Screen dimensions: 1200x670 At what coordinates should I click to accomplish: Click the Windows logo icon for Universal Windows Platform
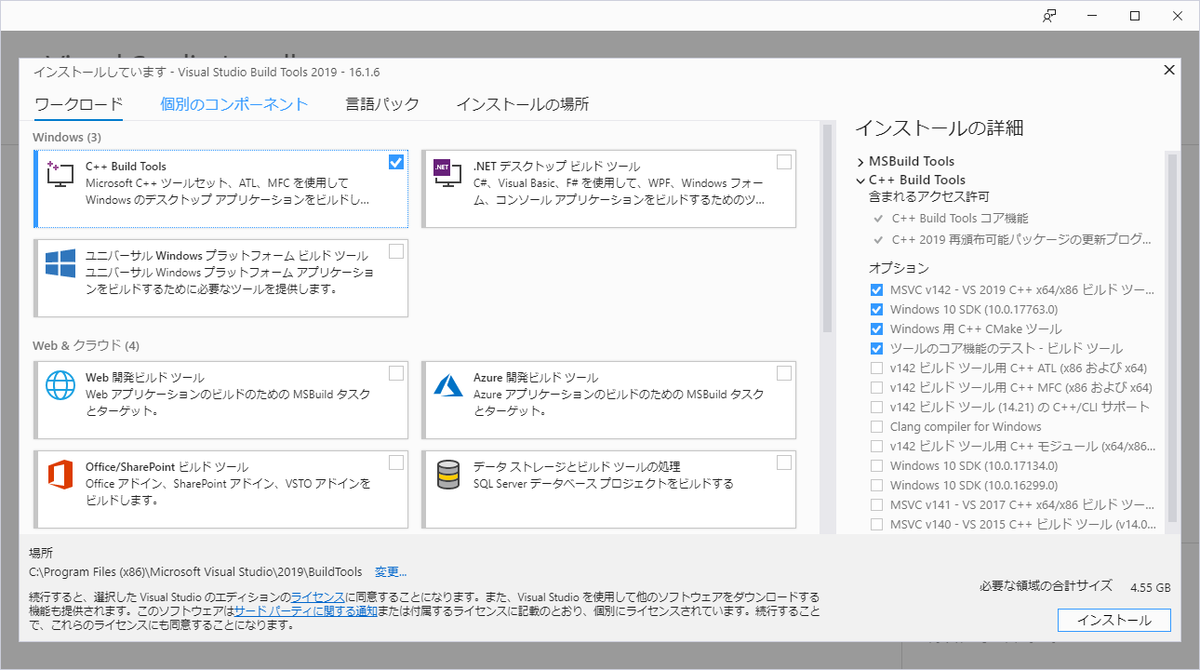[61, 263]
